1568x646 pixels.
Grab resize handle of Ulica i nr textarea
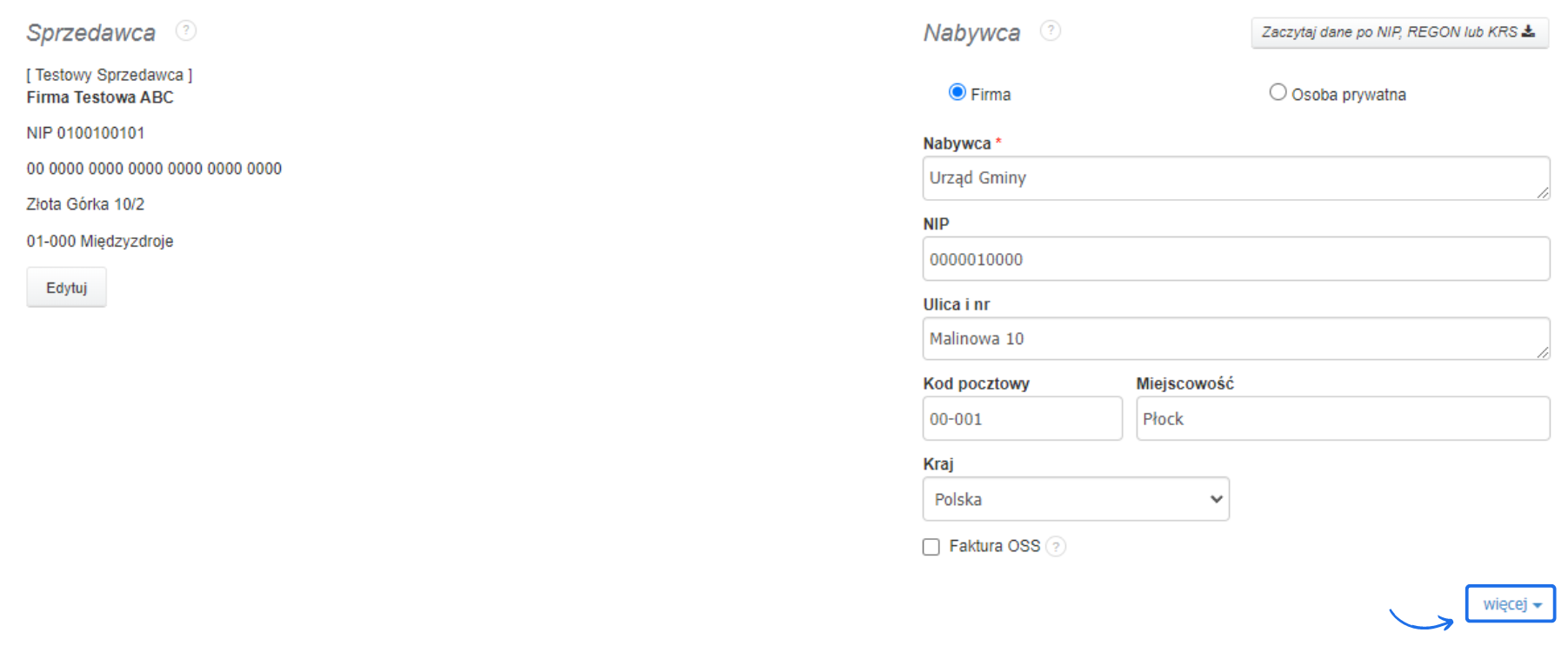click(x=1543, y=352)
